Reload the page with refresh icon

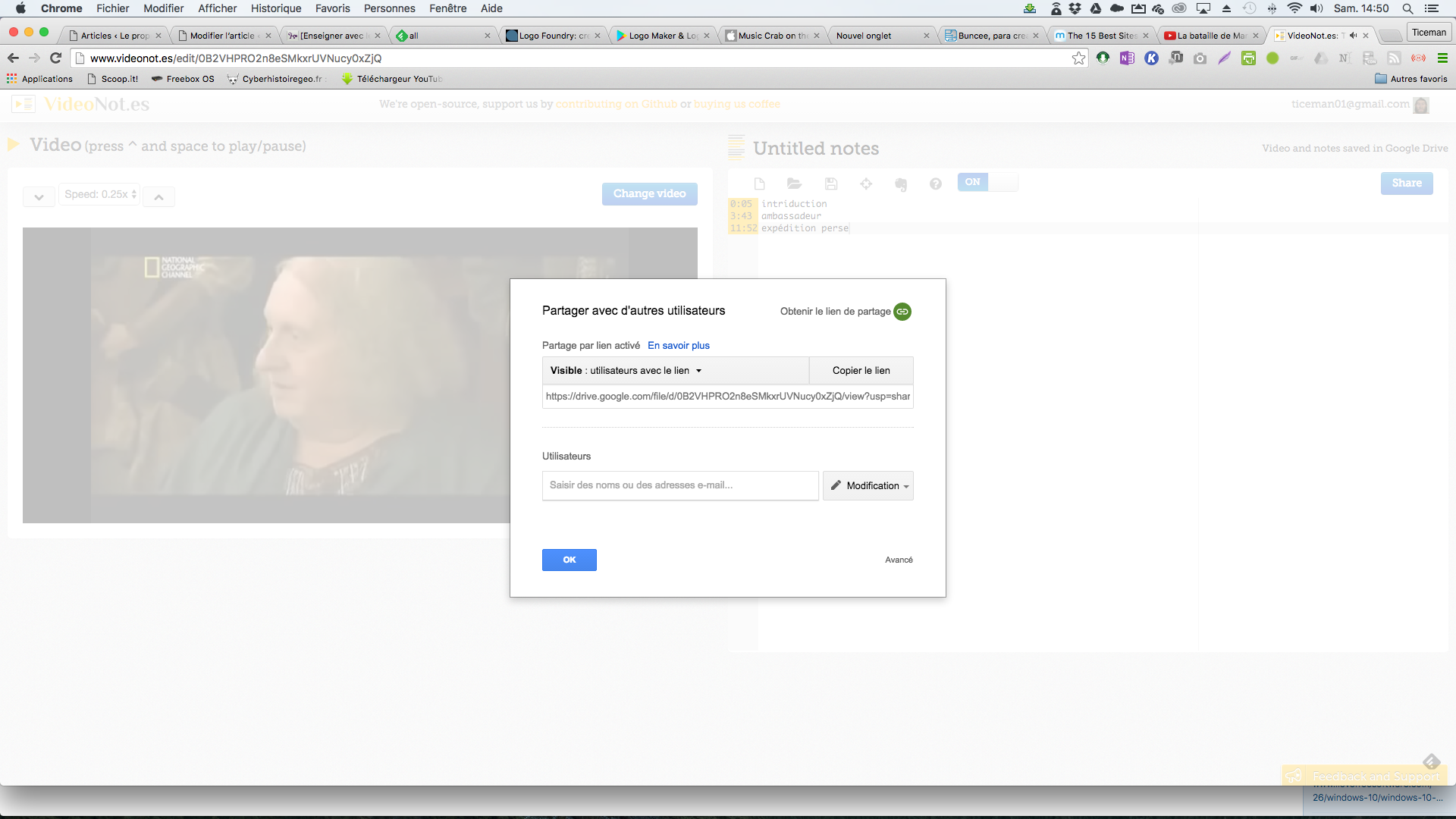point(55,58)
